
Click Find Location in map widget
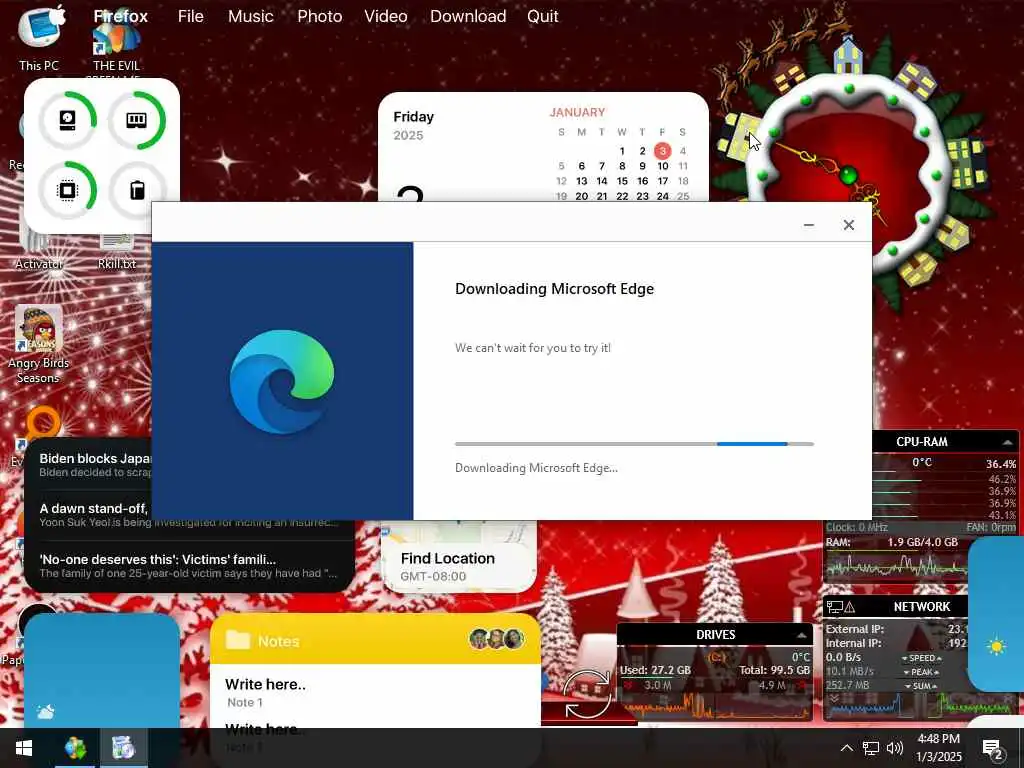click(x=448, y=558)
